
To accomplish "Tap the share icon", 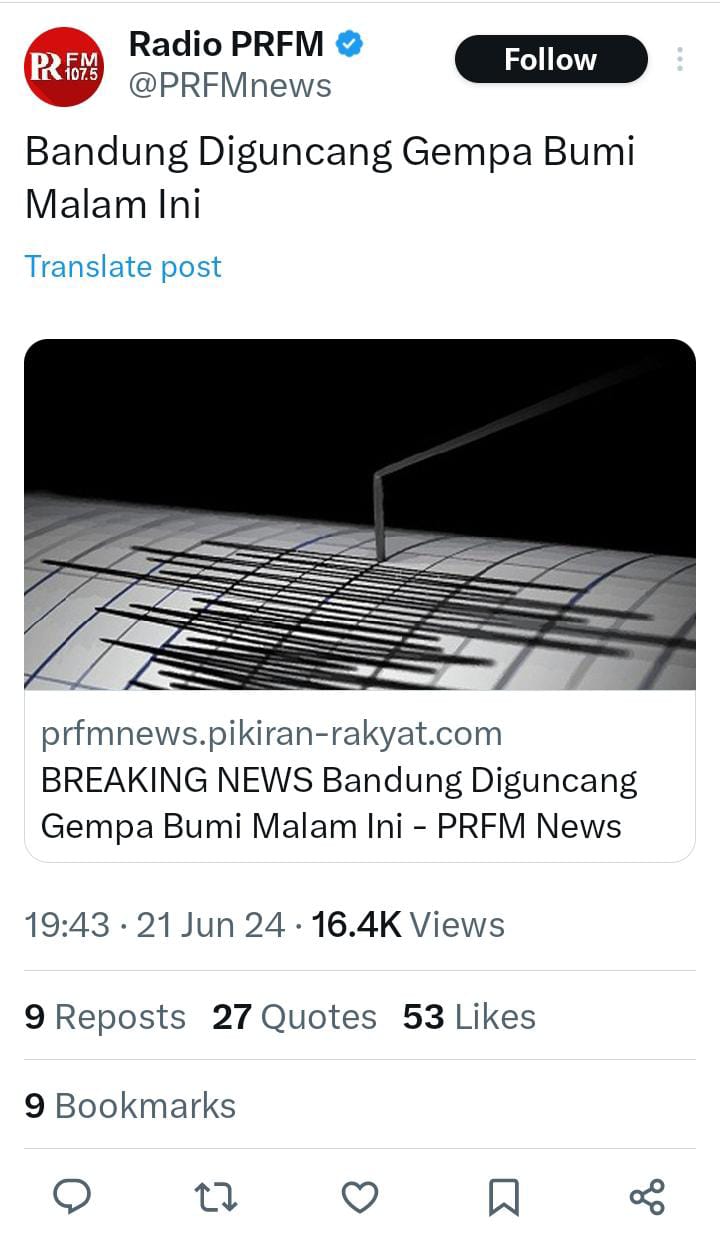I will coord(647,1196).
